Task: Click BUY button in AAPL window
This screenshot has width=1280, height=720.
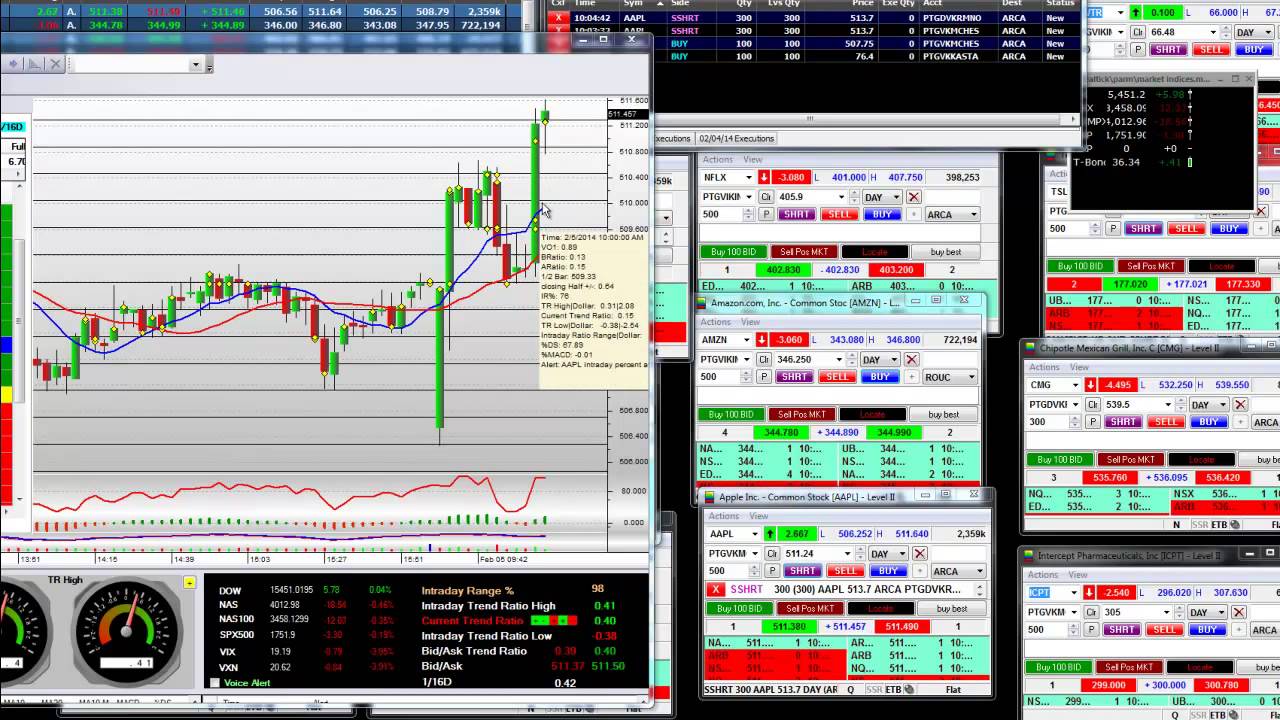Action: (888, 571)
